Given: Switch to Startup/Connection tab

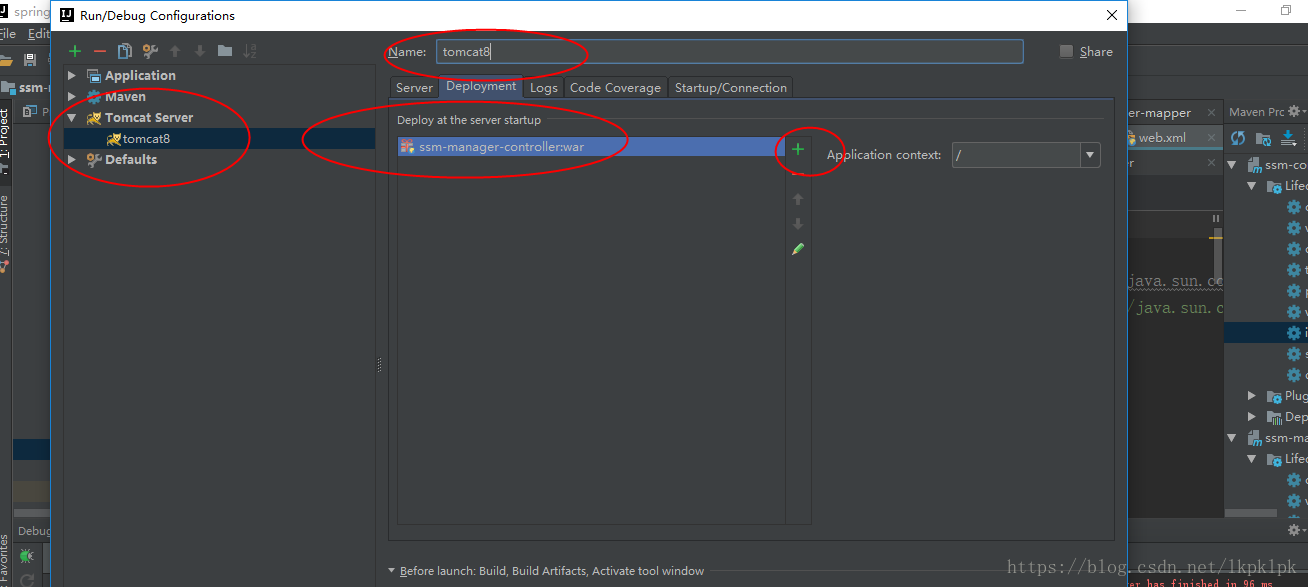Looking at the screenshot, I should 731,88.
